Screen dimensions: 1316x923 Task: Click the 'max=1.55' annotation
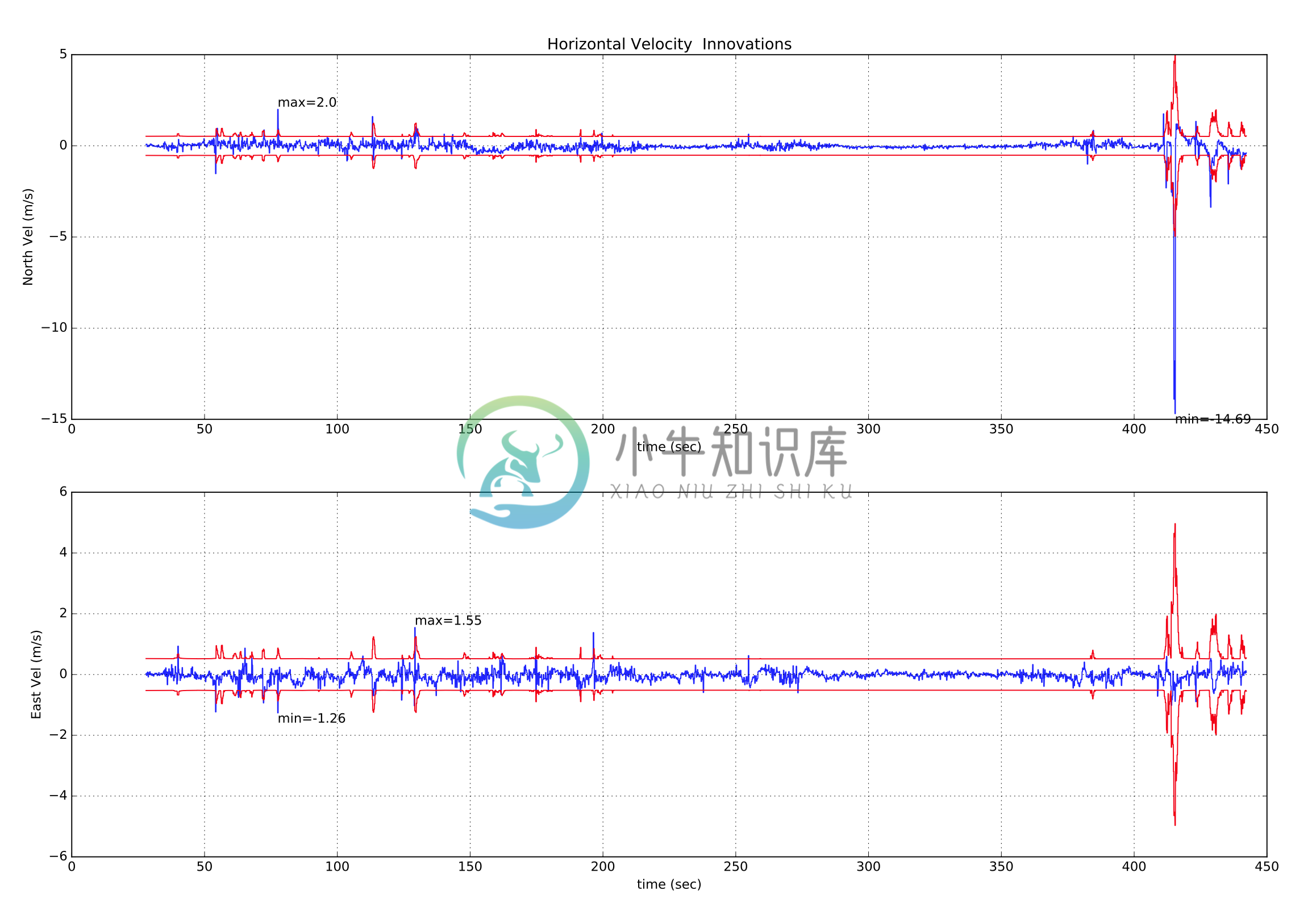click(448, 620)
